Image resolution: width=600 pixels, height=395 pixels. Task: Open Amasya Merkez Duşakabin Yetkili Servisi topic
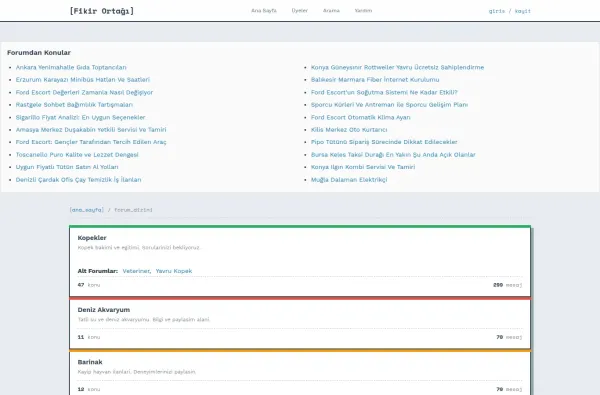click(x=91, y=129)
